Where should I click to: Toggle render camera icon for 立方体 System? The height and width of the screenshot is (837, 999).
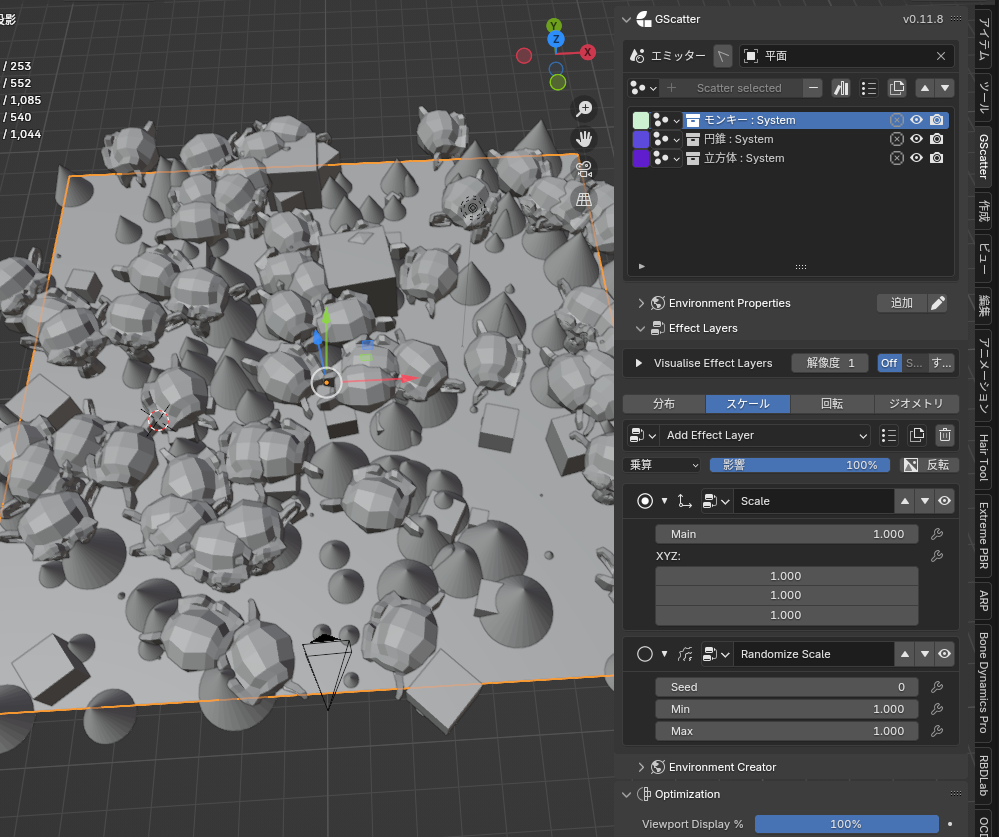937,158
